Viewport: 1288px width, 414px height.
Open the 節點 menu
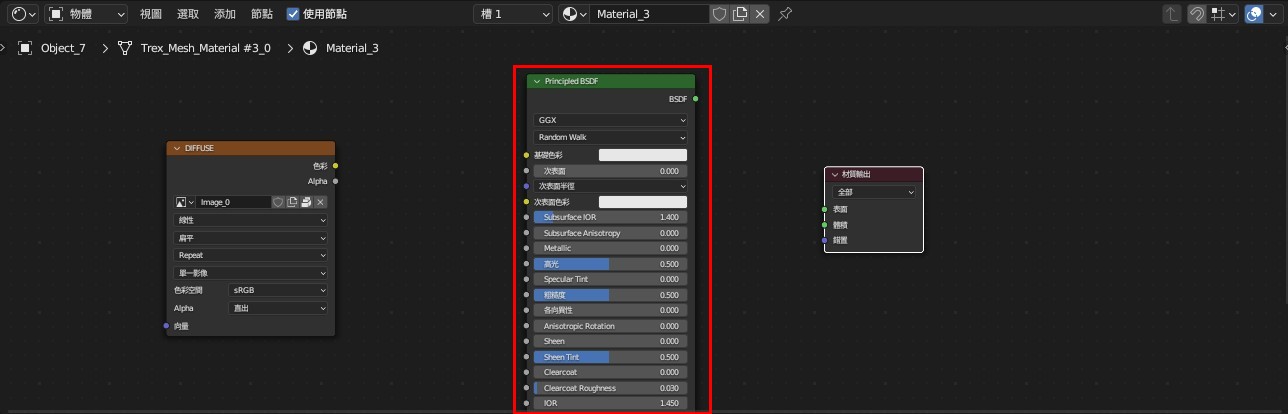261,14
